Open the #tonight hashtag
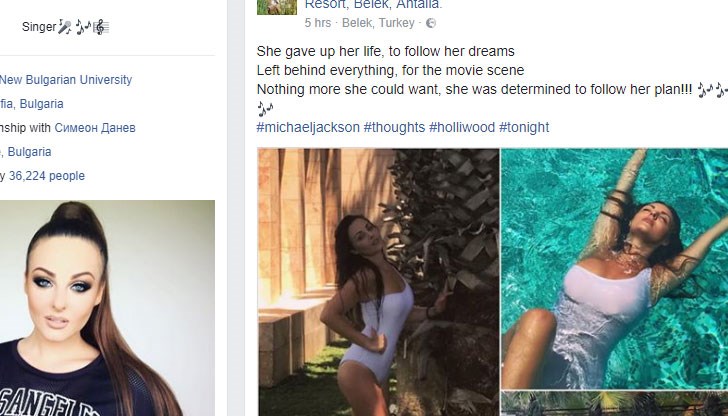This screenshot has width=728, height=416. (523, 127)
